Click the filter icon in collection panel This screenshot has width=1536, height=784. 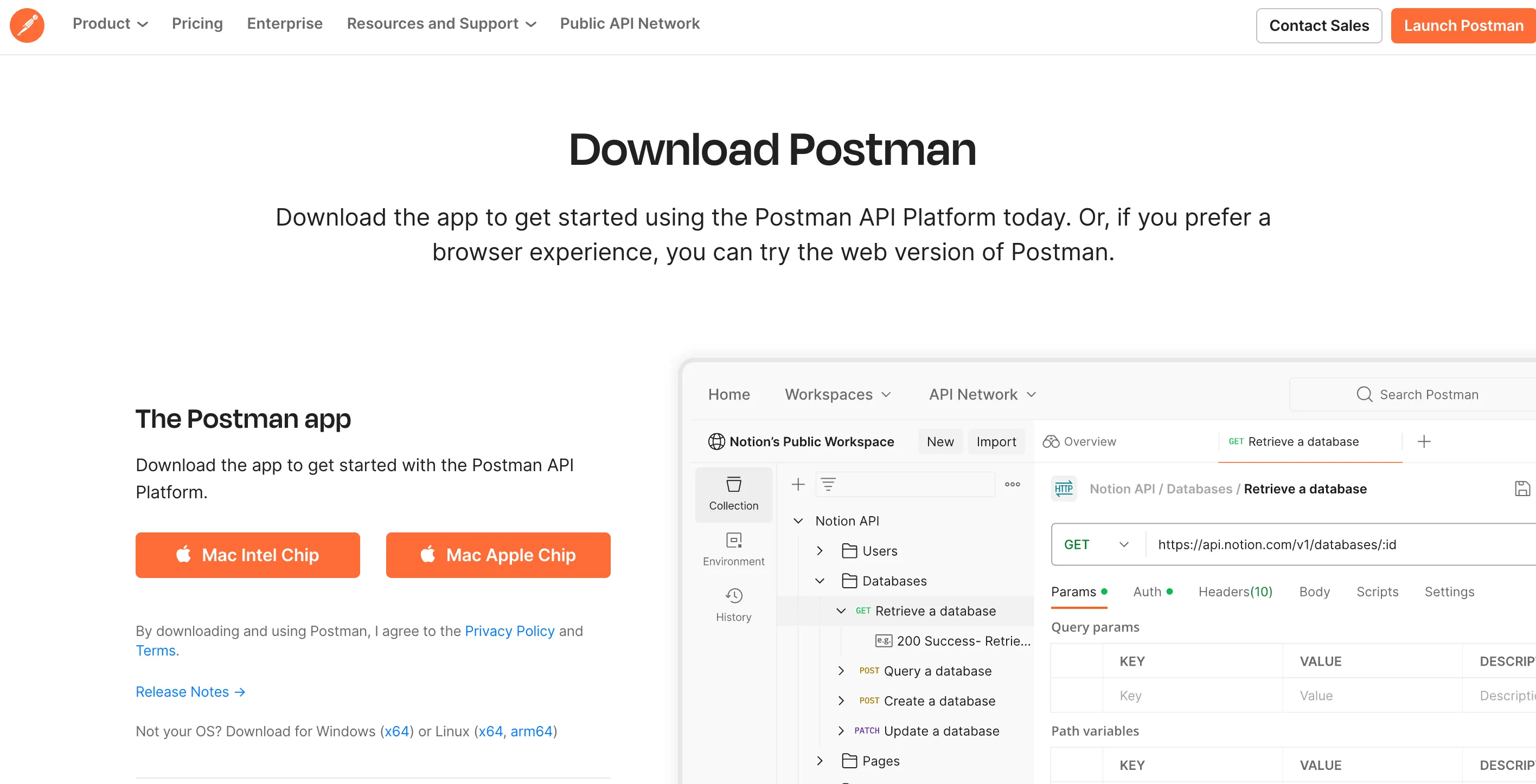(828, 484)
